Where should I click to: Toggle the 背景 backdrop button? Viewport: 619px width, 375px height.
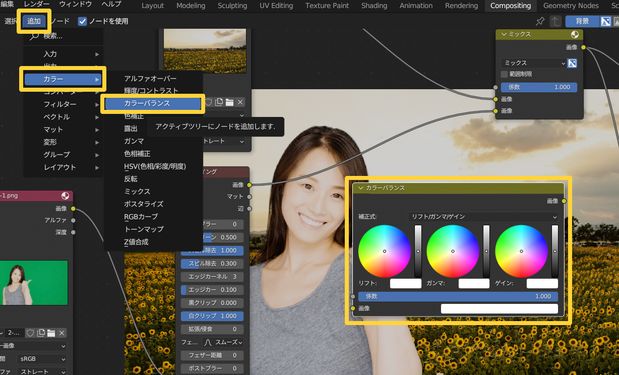click(x=582, y=21)
